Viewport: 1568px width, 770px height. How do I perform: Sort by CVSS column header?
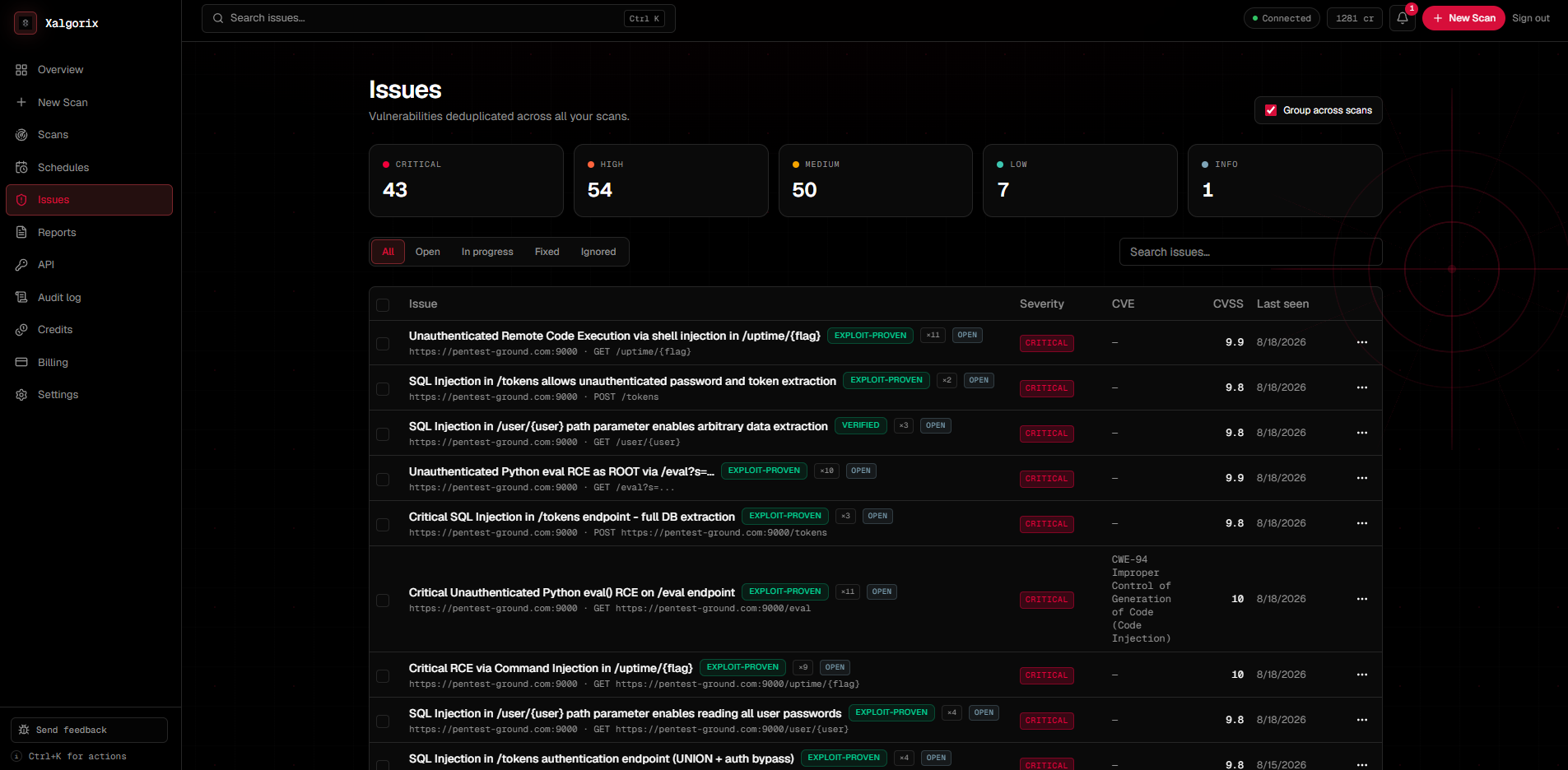(1228, 304)
